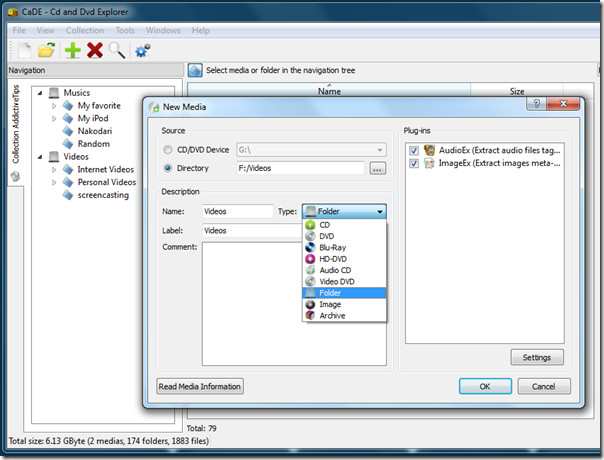Open the Type combo box showing Folder
Image resolution: width=604 pixels, height=460 pixels.
tap(344, 211)
